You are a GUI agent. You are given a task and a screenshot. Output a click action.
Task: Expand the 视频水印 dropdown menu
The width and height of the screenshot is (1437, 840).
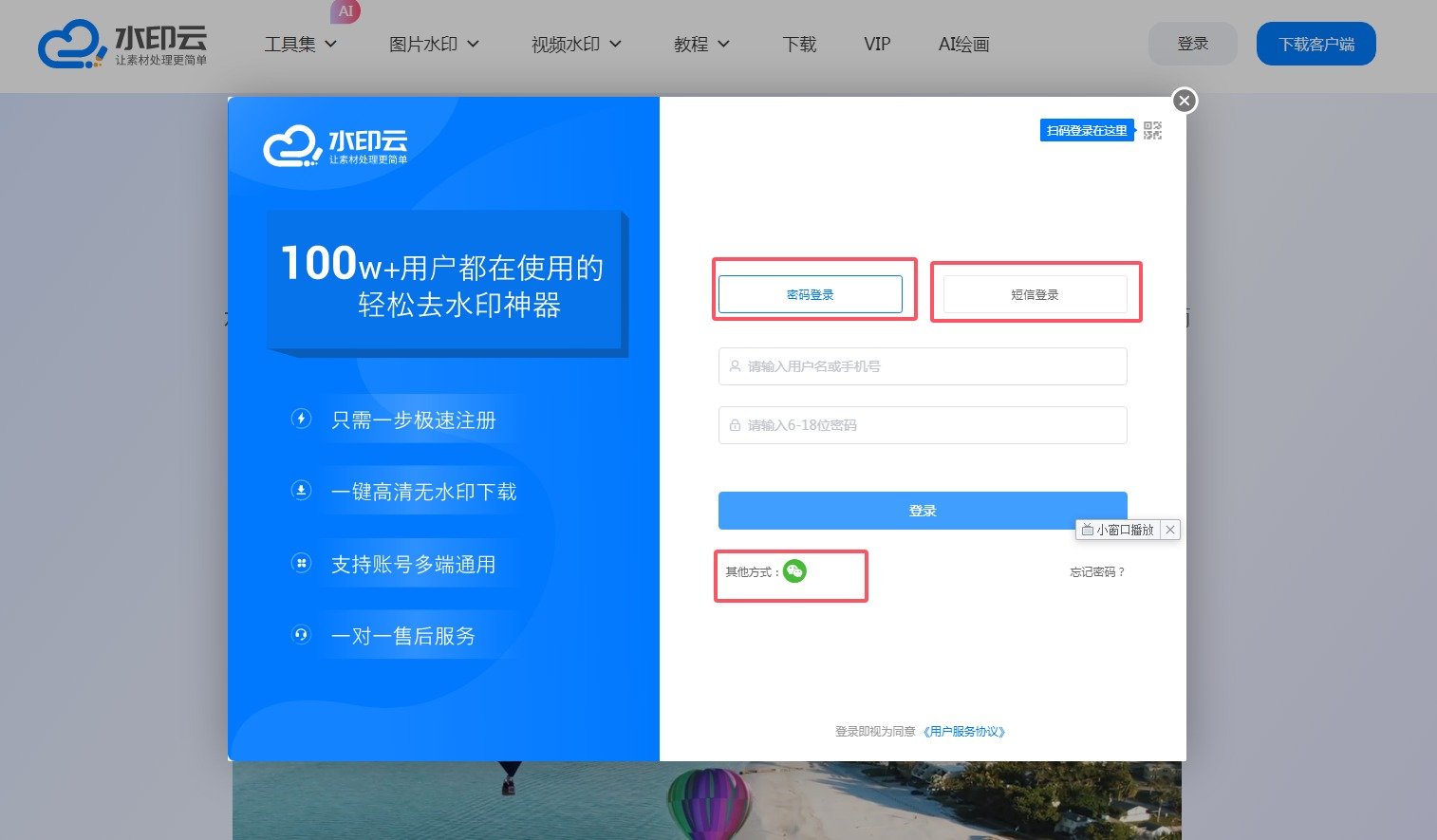(x=576, y=45)
